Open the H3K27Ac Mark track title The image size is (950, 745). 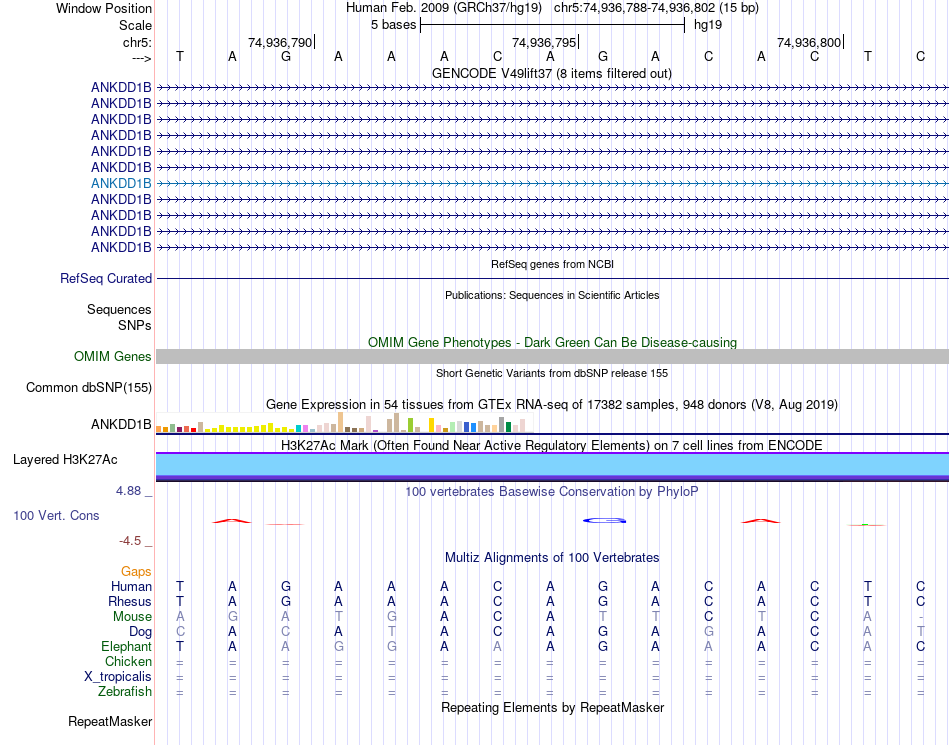coord(552,446)
